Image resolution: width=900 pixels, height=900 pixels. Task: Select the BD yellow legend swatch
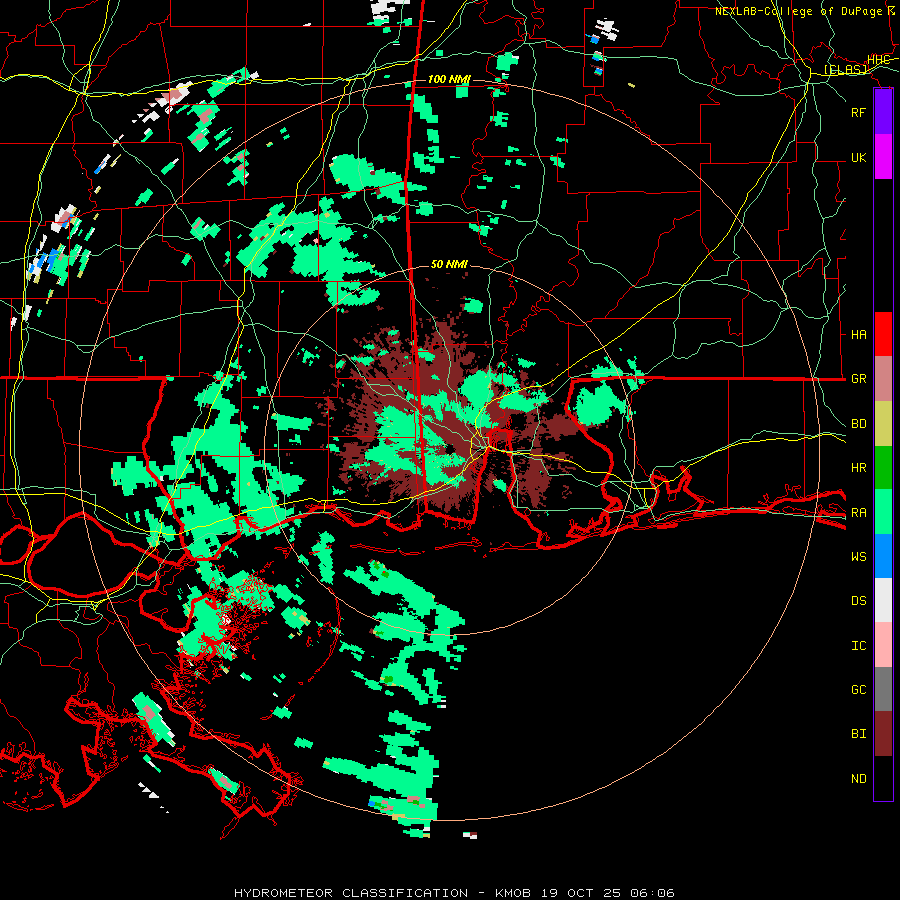point(883,424)
